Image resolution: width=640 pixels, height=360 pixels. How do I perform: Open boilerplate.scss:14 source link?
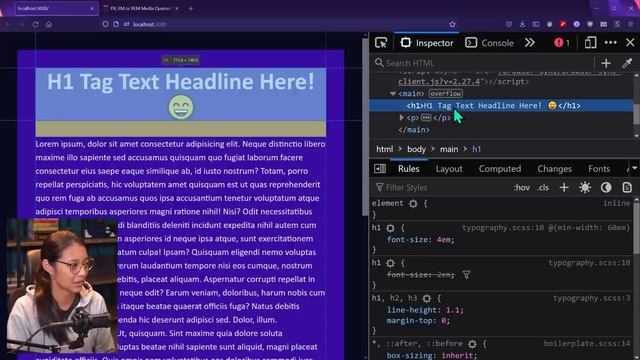tap(587, 344)
